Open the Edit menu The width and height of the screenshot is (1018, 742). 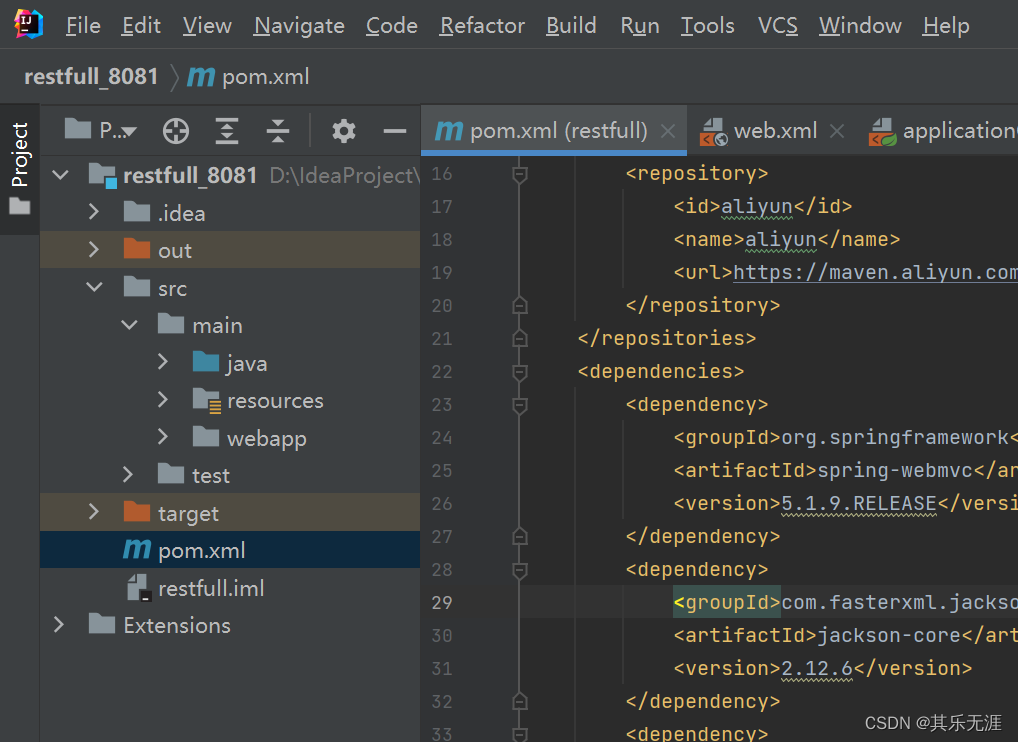click(141, 25)
